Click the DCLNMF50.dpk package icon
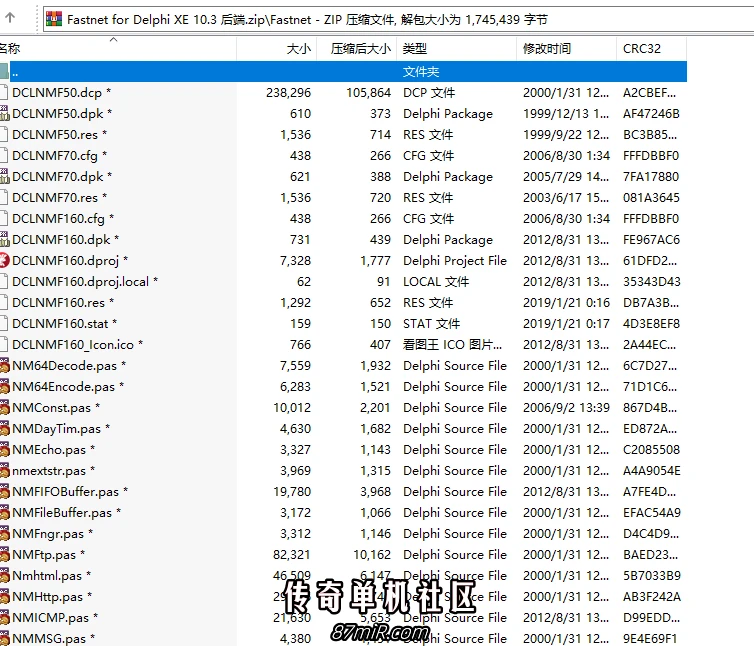Viewport: 754px width, 646px height. click(x=4, y=114)
